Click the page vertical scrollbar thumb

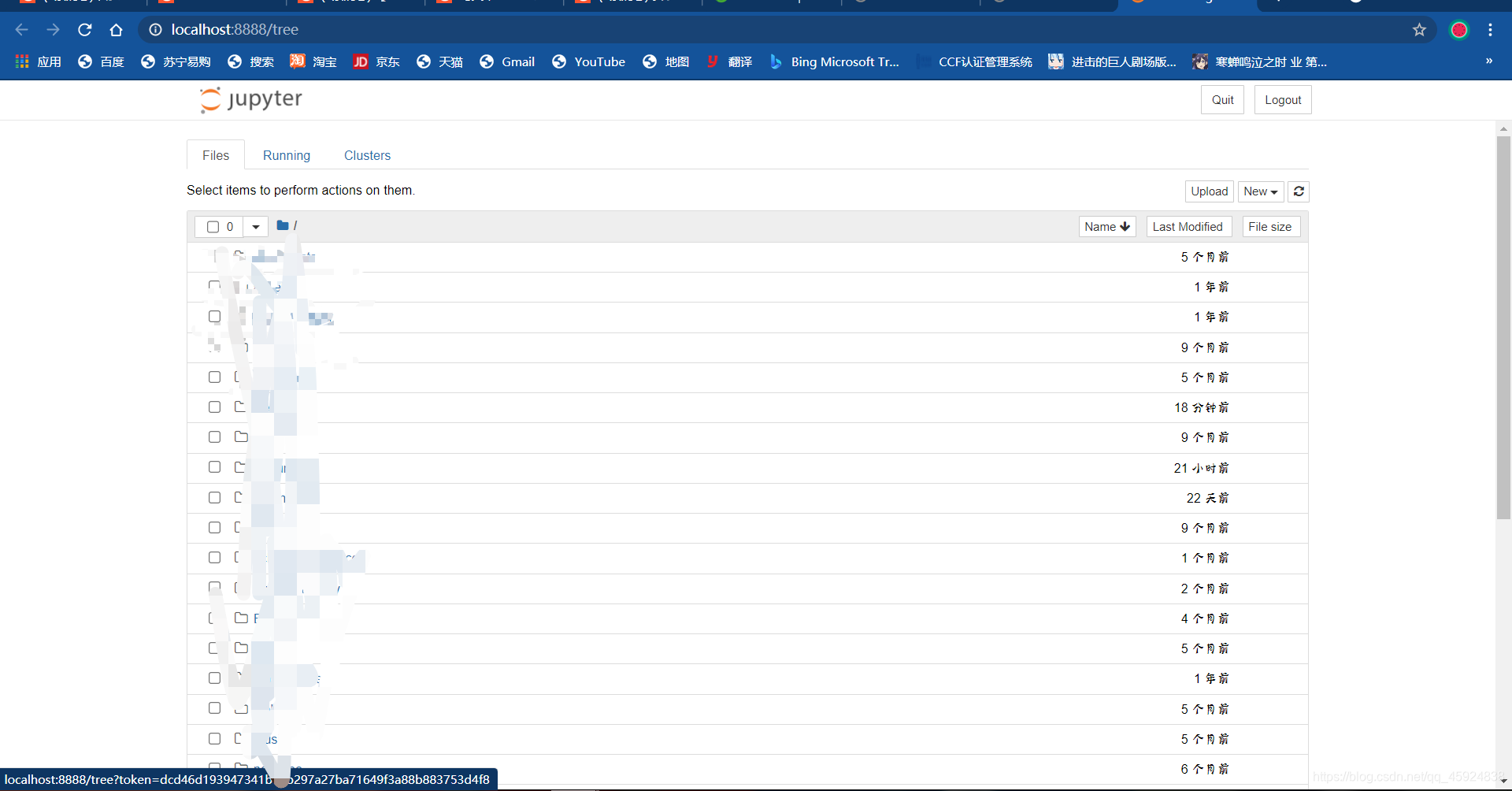click(x=1503, y=328)
